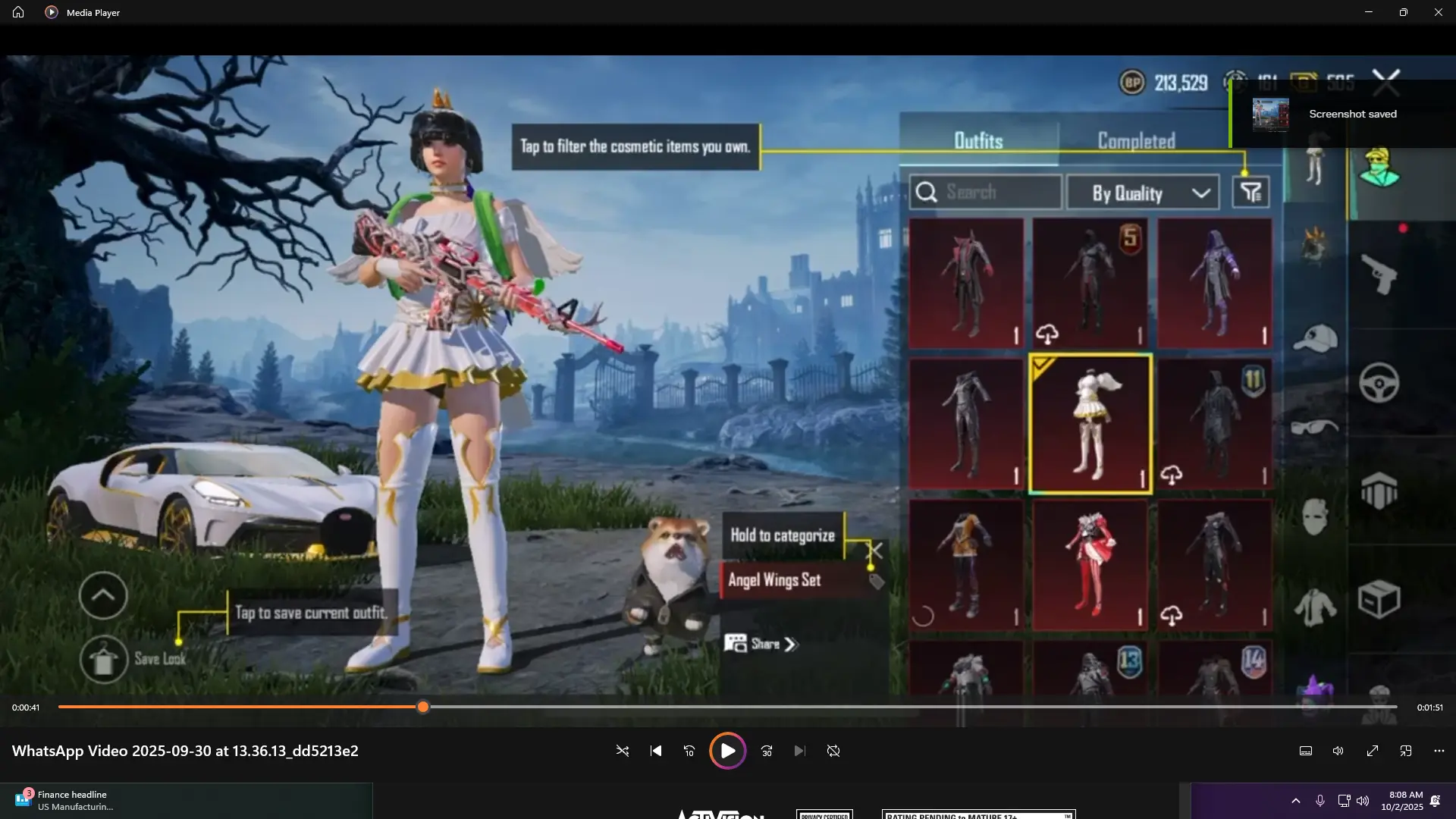
Task: Enter full screen mode
Action: (1373, 751)
